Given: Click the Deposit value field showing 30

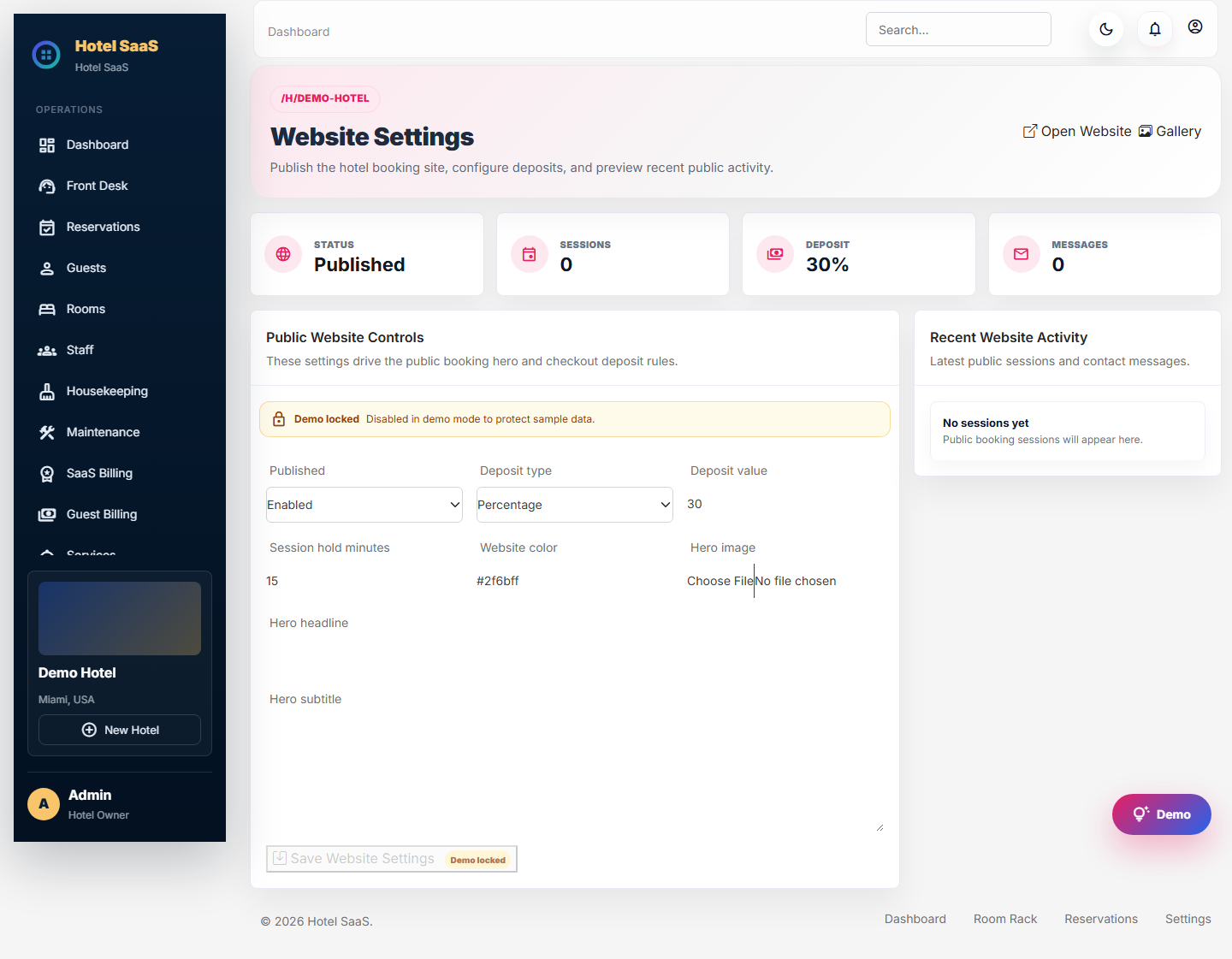Looking at the screenshot, I should [x=785, y=504].
